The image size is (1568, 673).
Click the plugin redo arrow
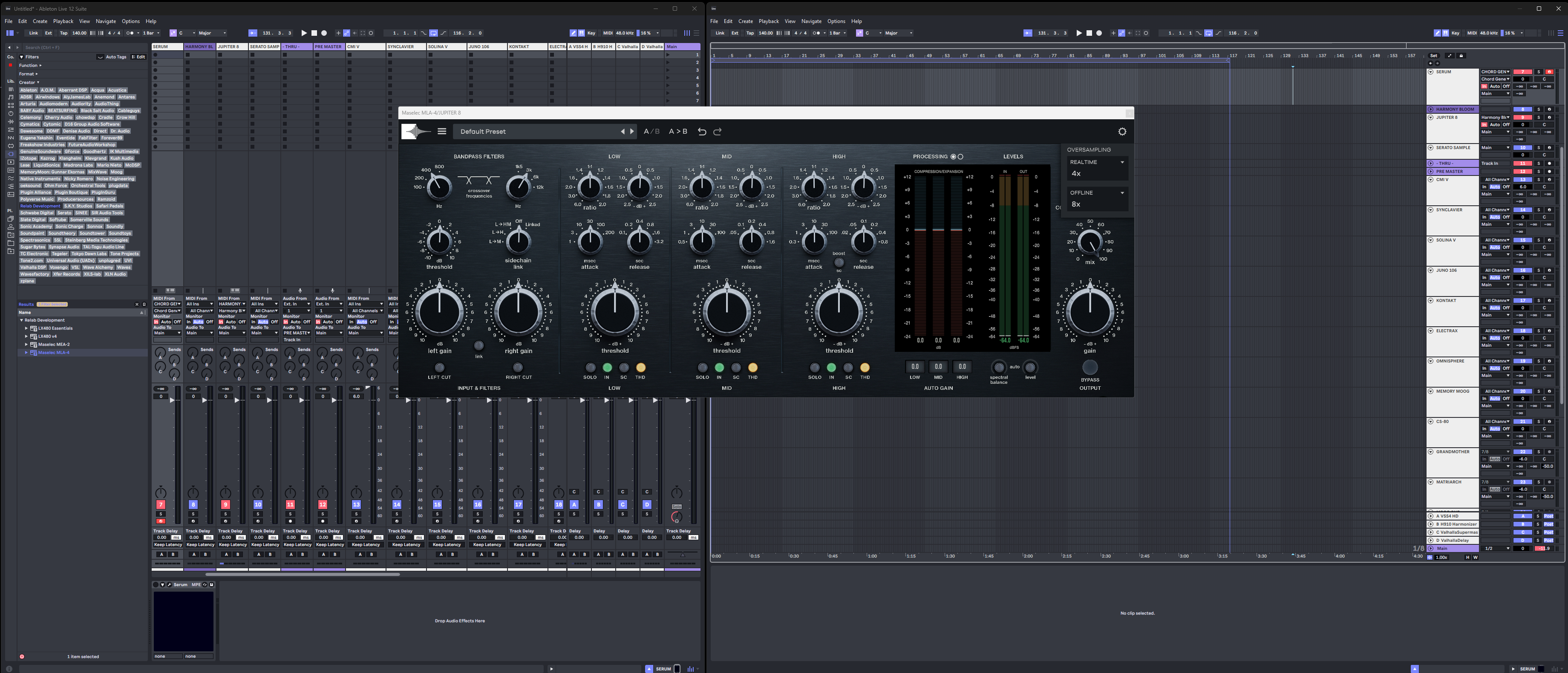pos(717,132)
